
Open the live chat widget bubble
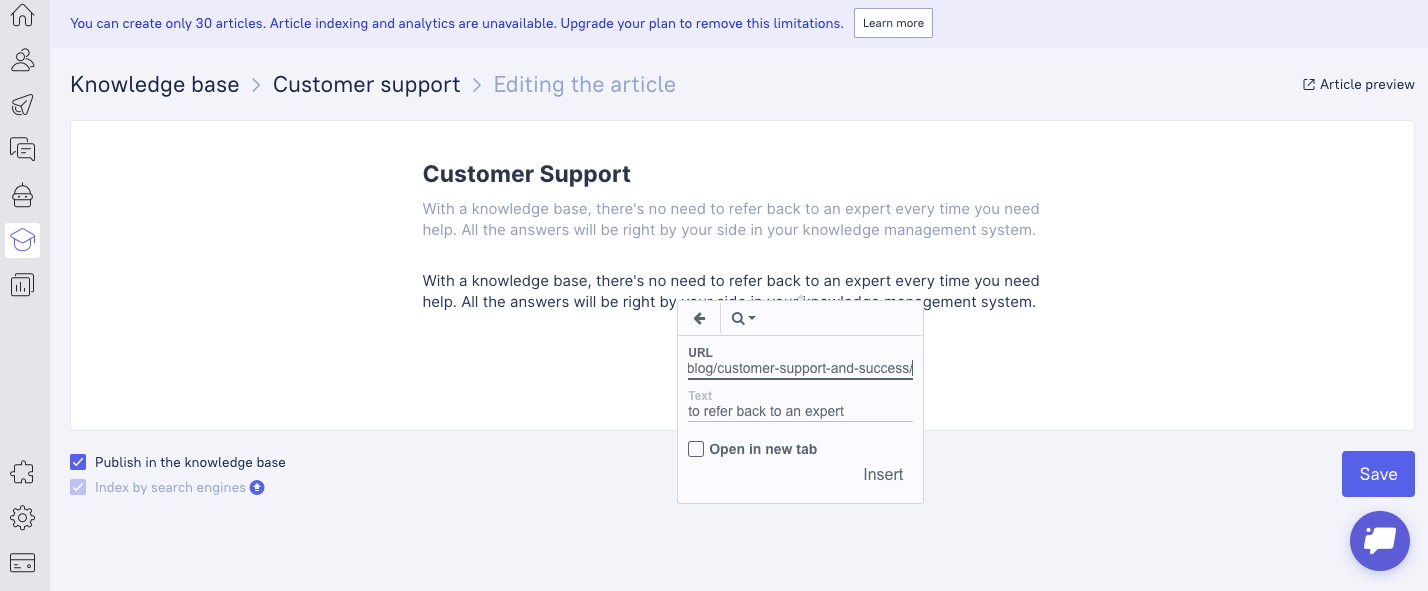(1379, 541)
